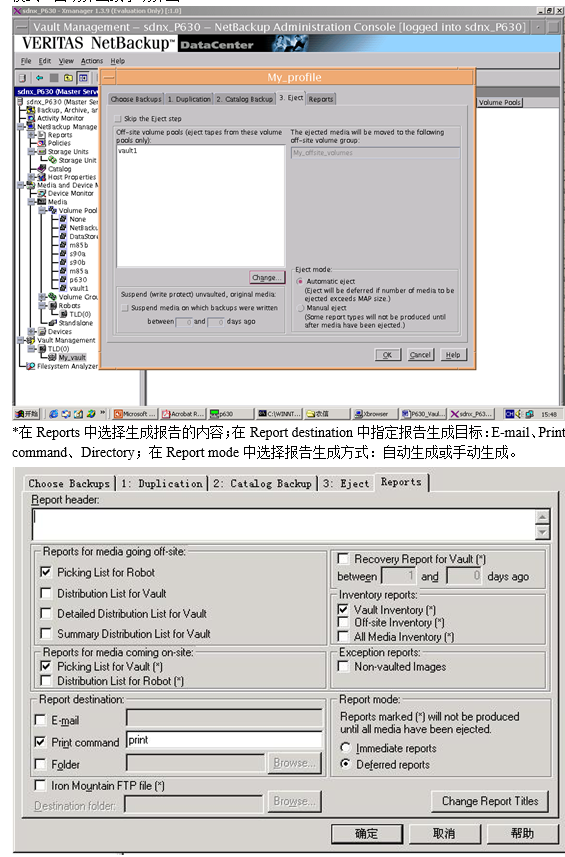Viewport: 565px width, 857px height.
Task: Enable E-mail report destination
Action: (40, 720)
